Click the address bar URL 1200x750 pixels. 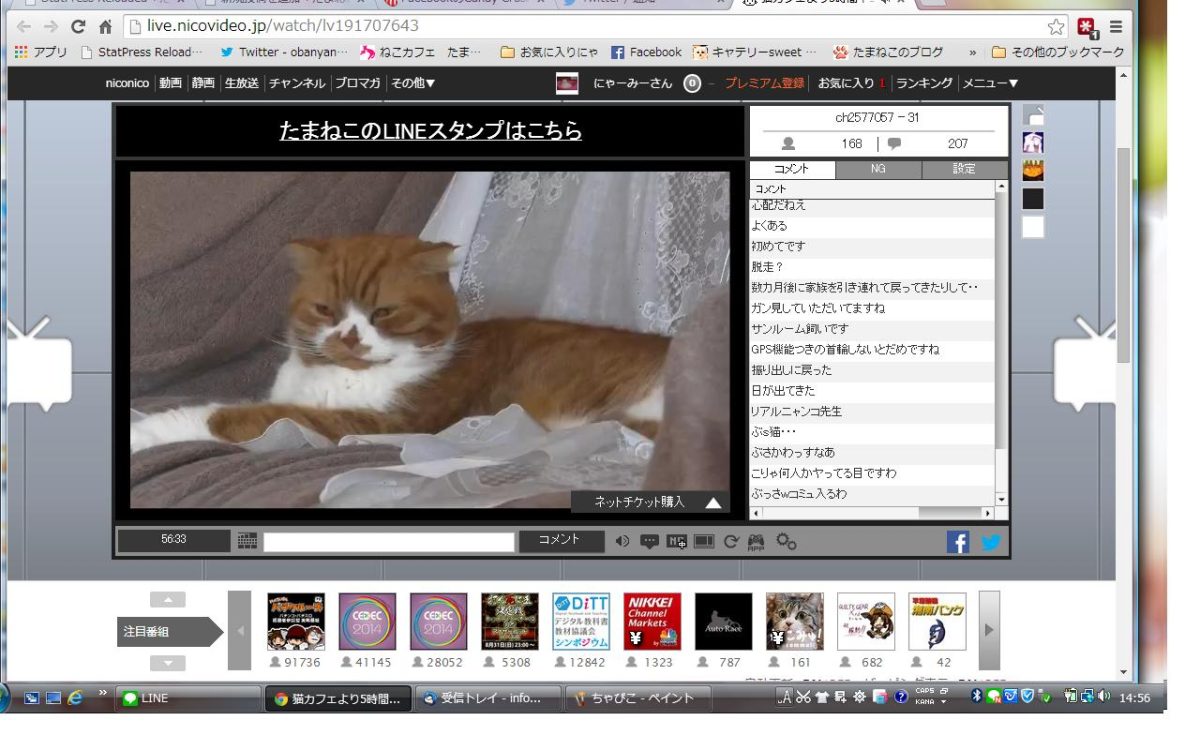coord(283,26)
